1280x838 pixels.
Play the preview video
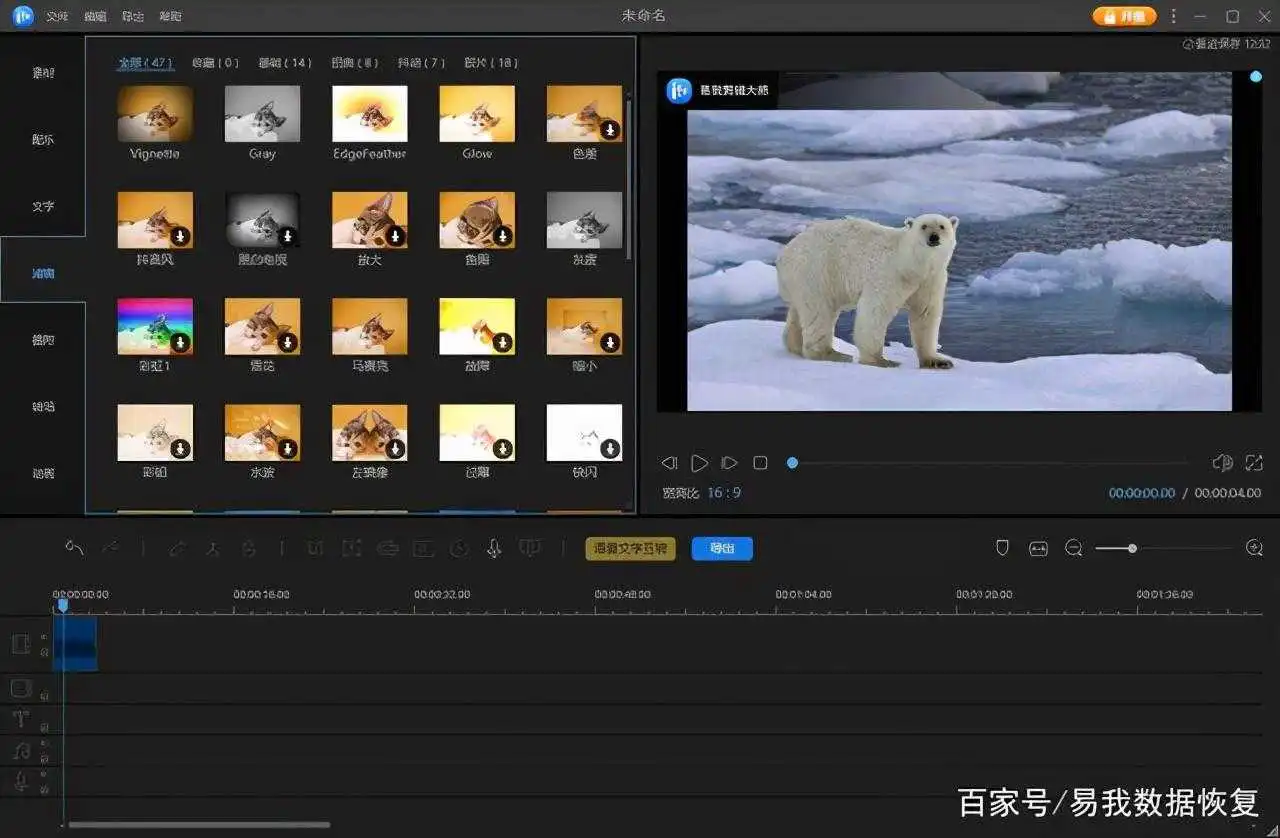[x=700, y=463]
